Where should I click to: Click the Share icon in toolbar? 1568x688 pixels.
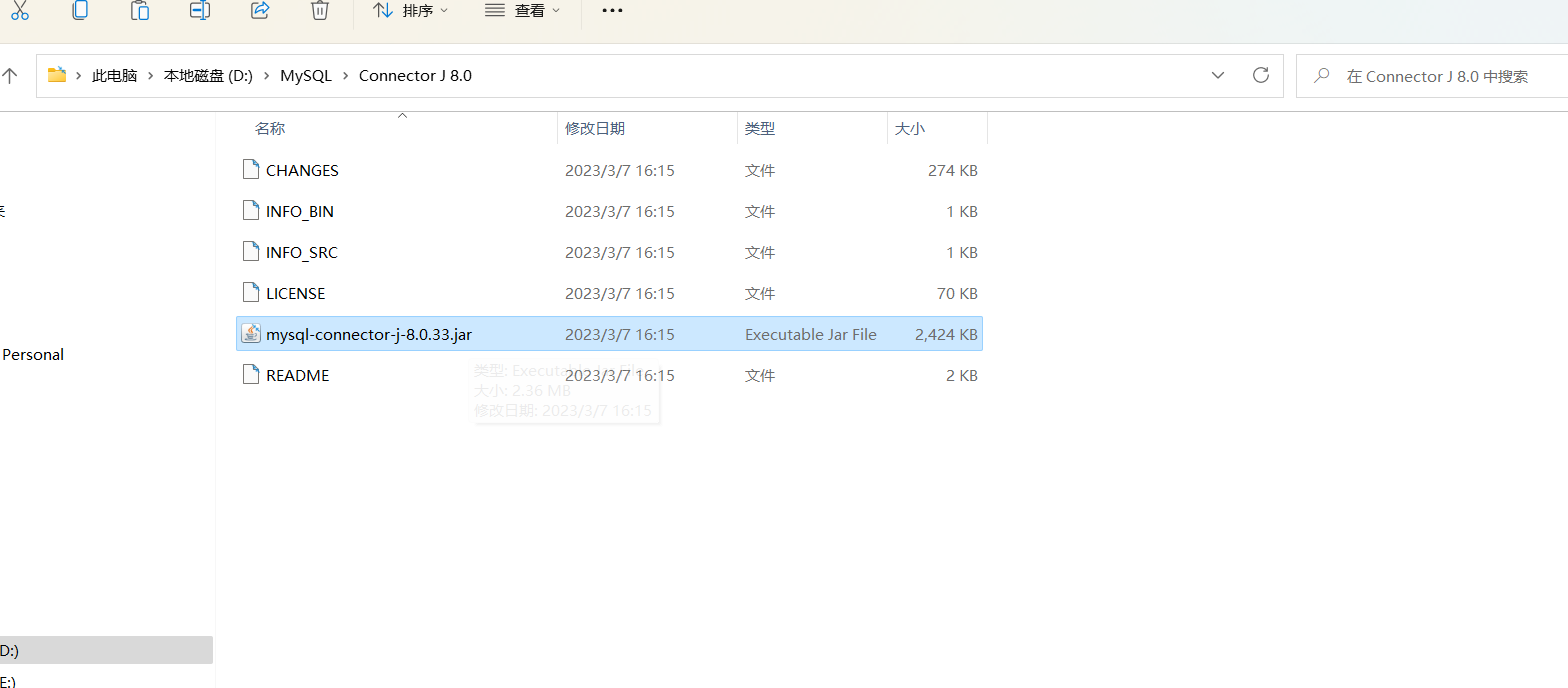click(x=260, y=10)
